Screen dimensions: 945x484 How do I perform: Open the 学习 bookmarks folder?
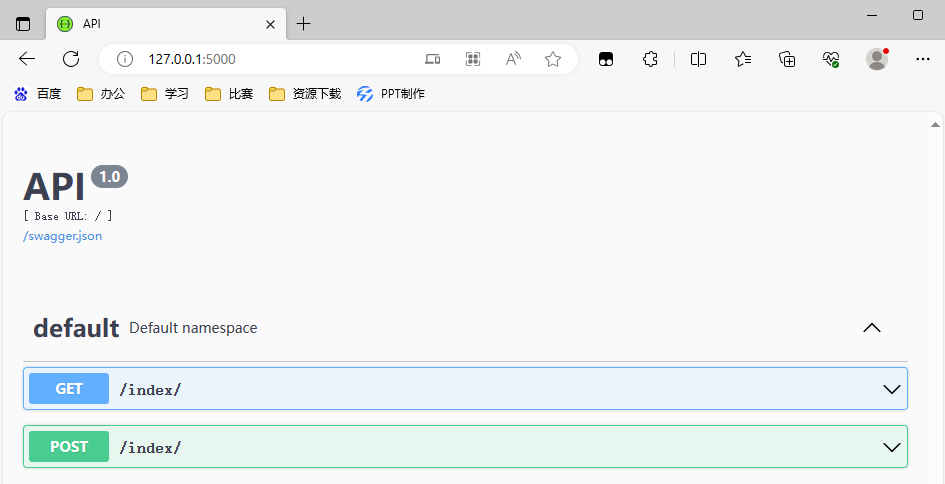click(x=165, y=94)
